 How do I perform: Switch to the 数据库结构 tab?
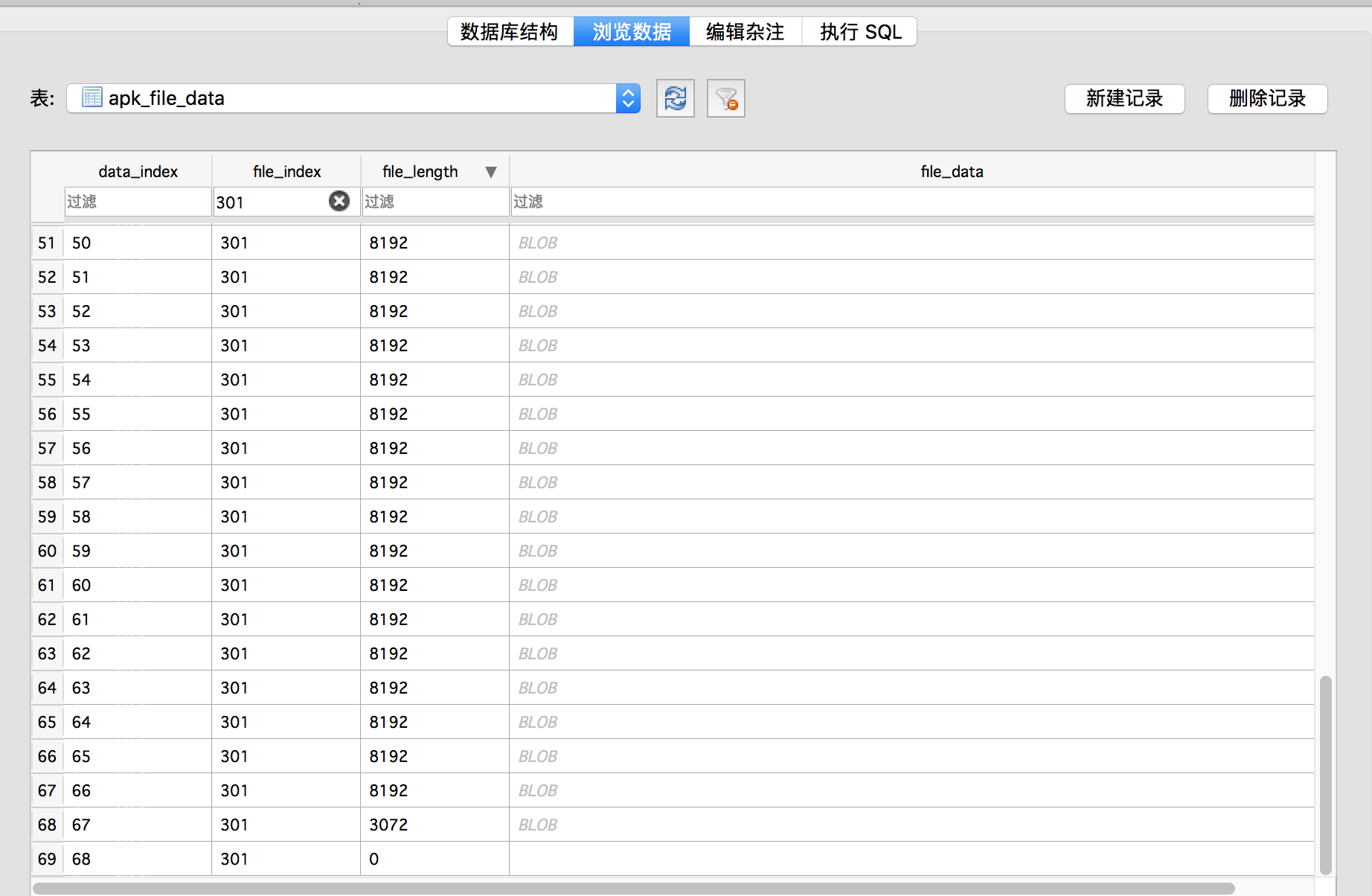click(x=510, y=32)
